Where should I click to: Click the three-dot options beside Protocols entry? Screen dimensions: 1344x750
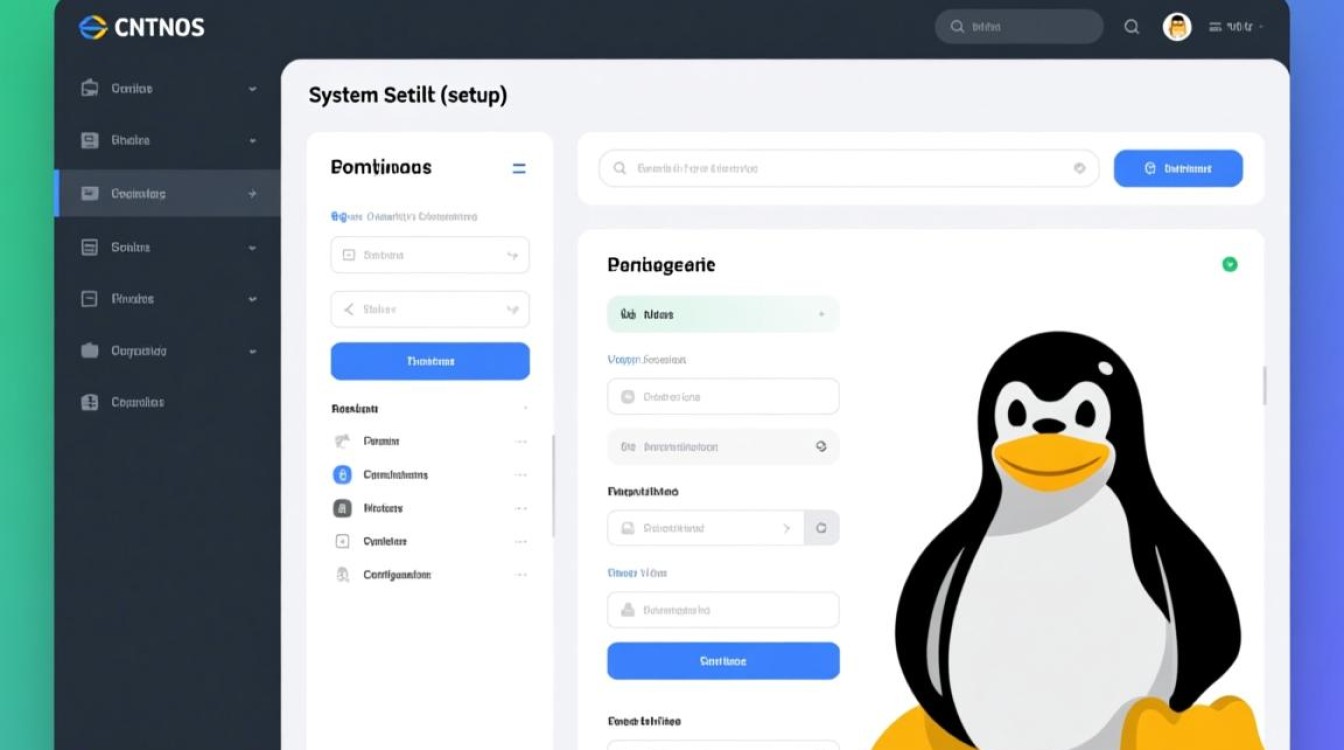[x=520, y=508]
